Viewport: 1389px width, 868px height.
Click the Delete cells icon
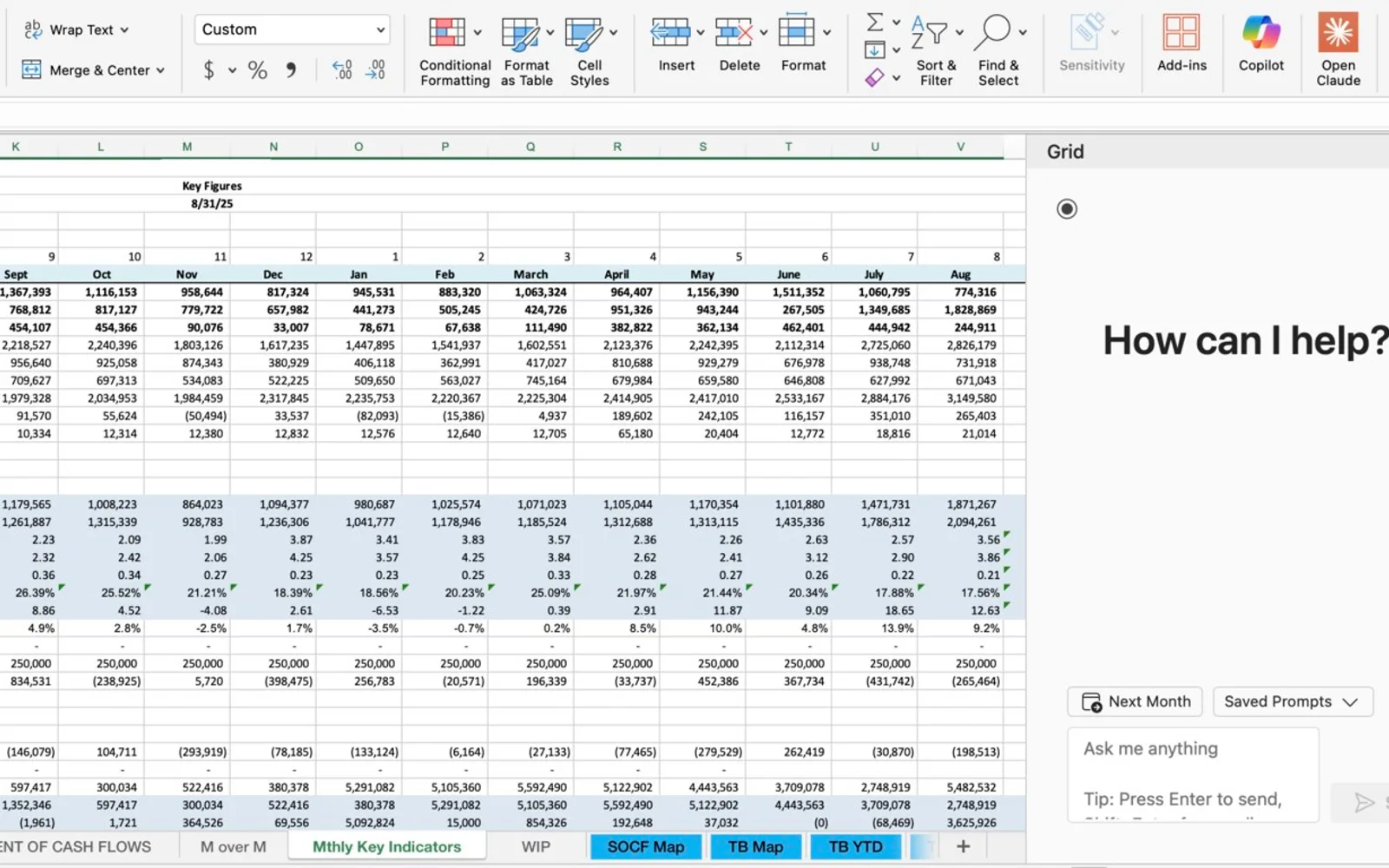click(734, 33)
